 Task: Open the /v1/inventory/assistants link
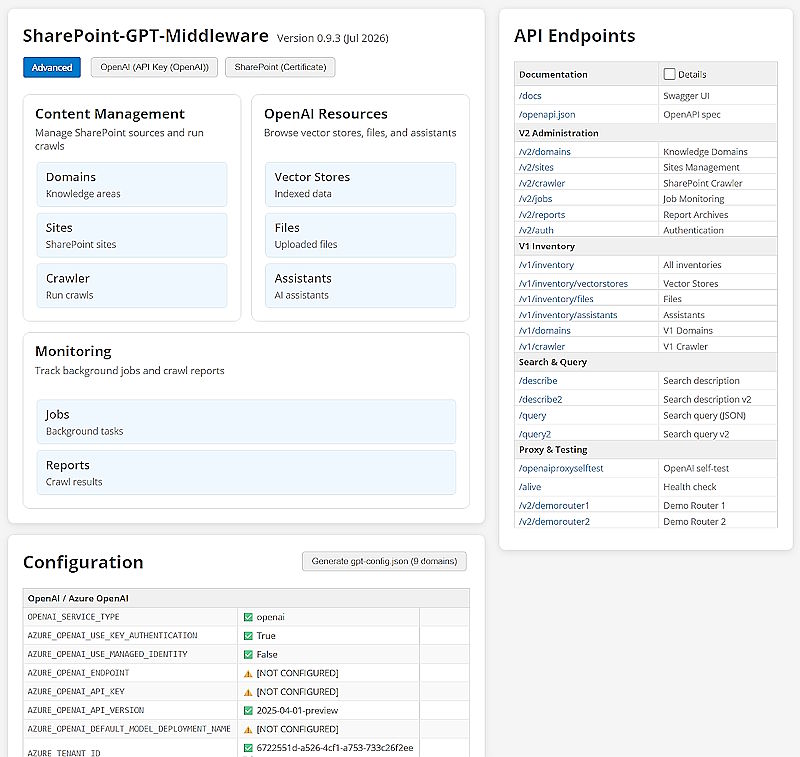pos(568,315)
